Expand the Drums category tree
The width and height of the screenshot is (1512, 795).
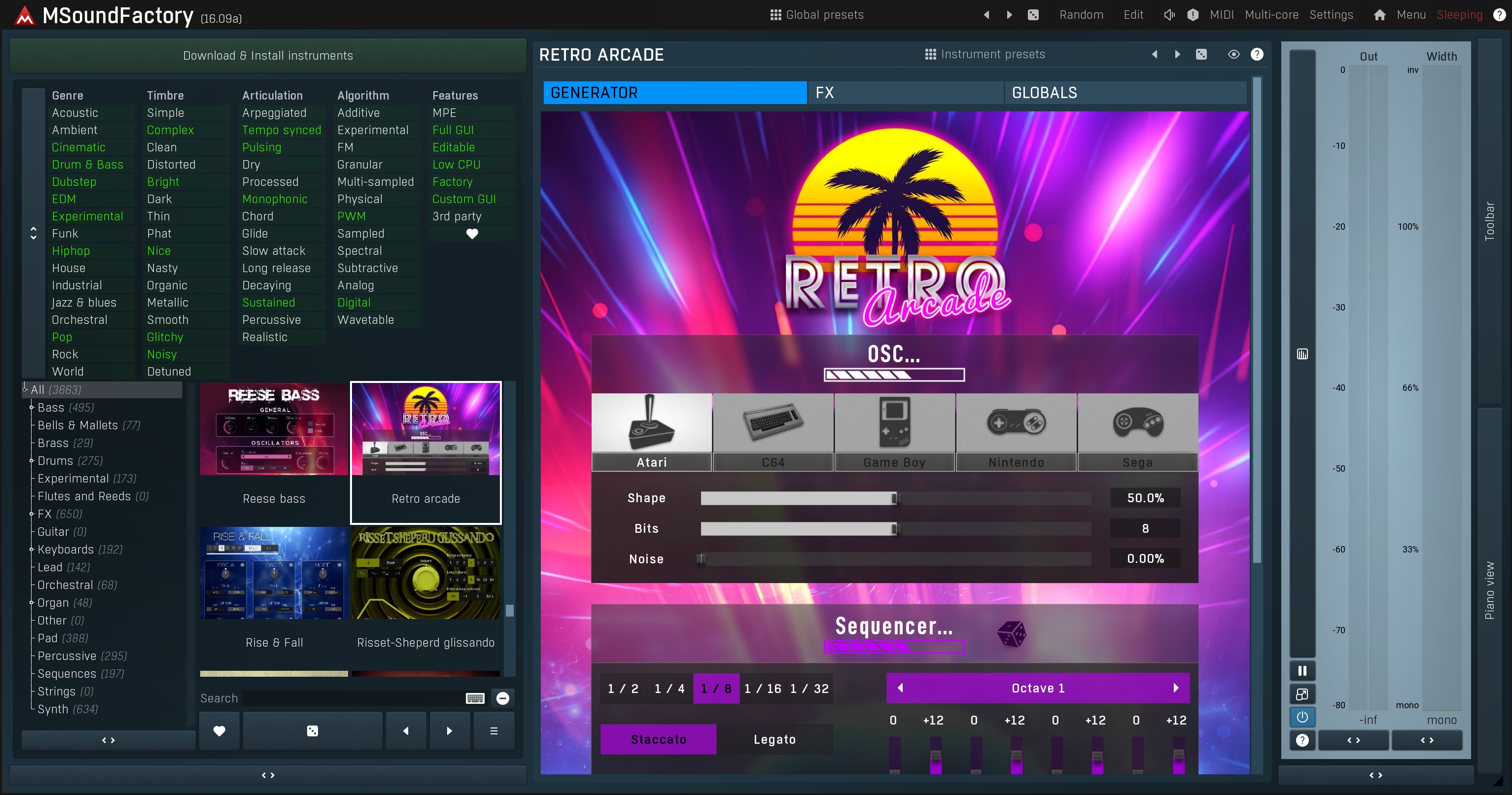coord(32,460)
